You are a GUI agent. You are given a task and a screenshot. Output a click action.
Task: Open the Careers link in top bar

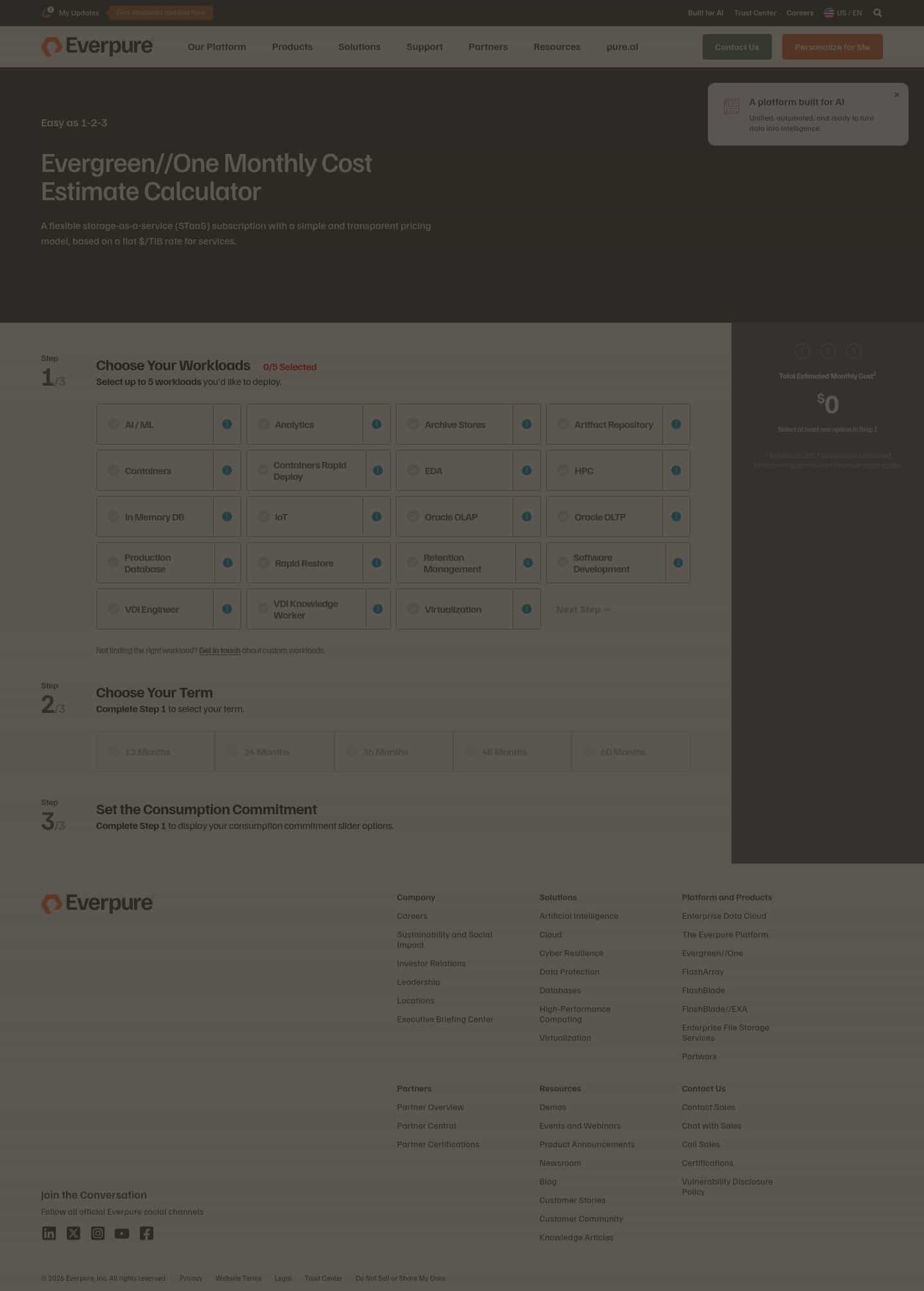[x=800, y=13]
